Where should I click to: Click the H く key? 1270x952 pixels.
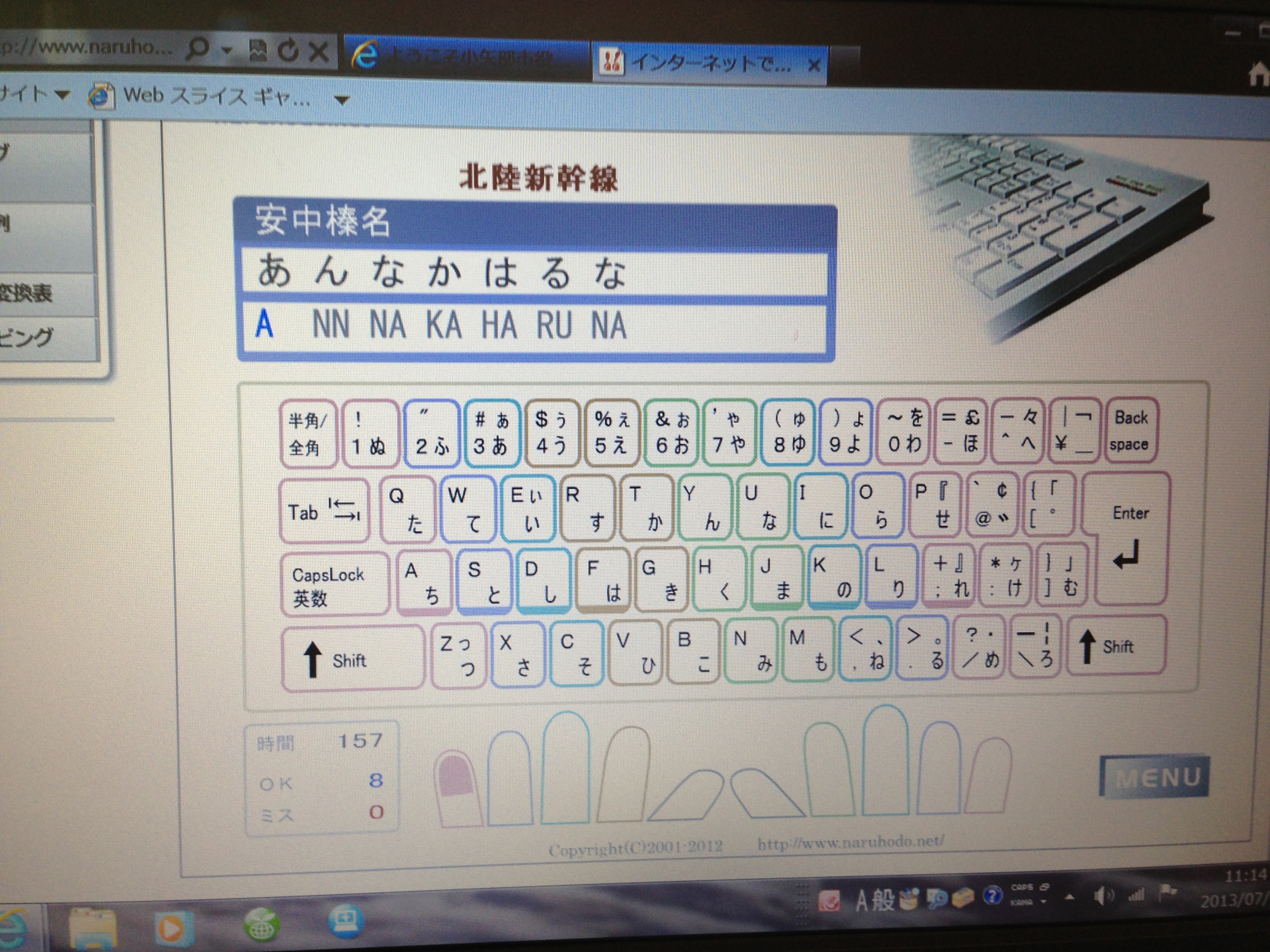click(719, 578)
